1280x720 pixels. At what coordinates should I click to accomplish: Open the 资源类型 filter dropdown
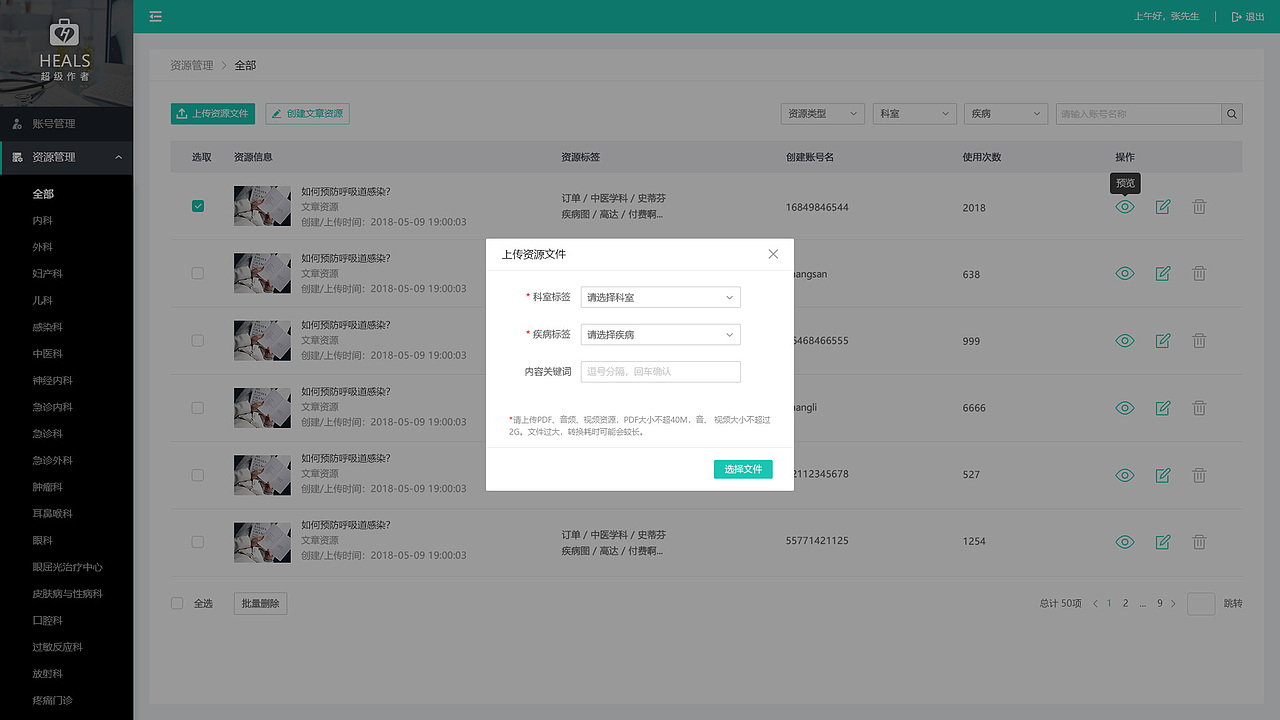click(x=822, y=114)
